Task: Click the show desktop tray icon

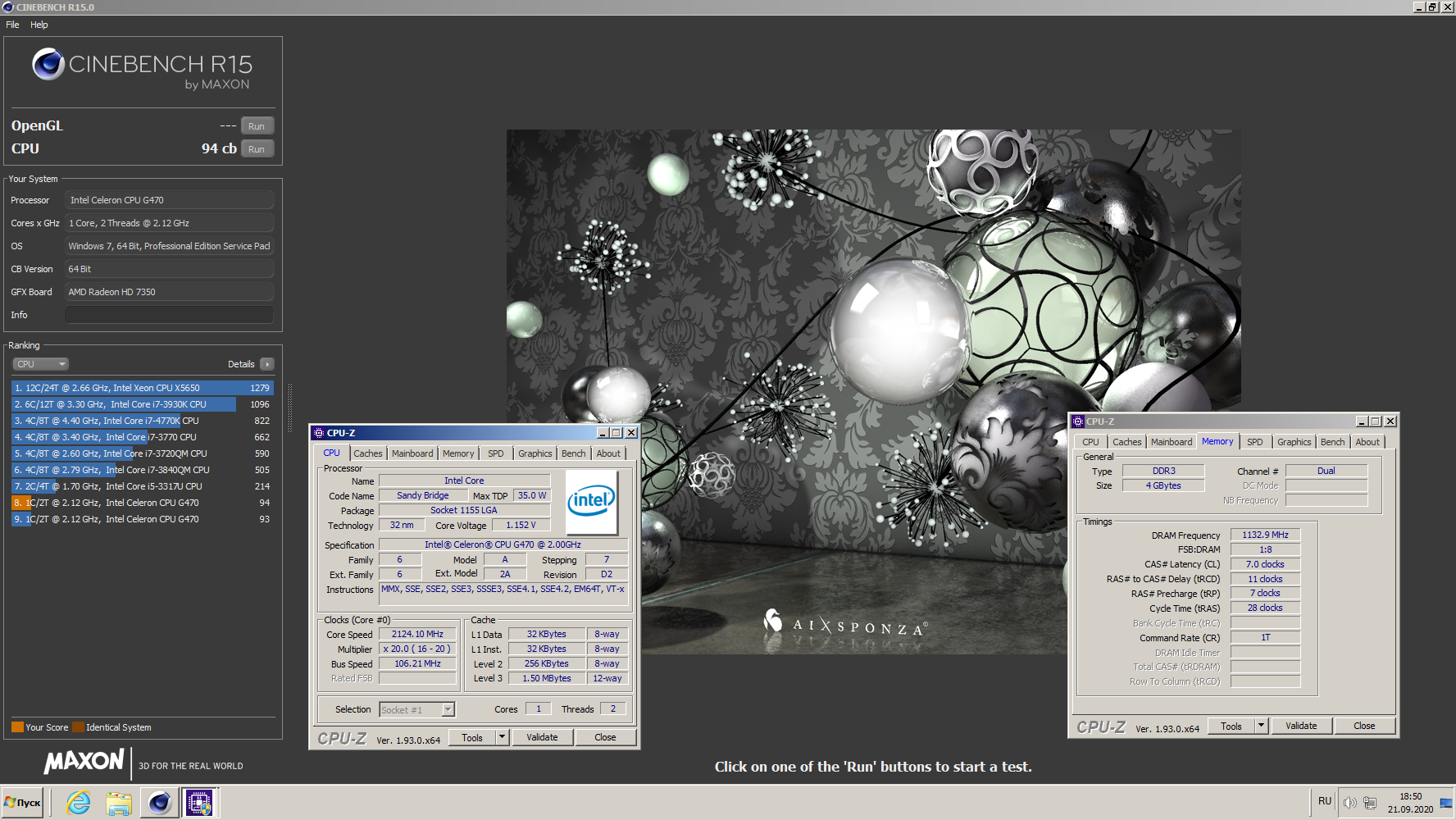Action: pyautogui.click(x=1446, y=803)
